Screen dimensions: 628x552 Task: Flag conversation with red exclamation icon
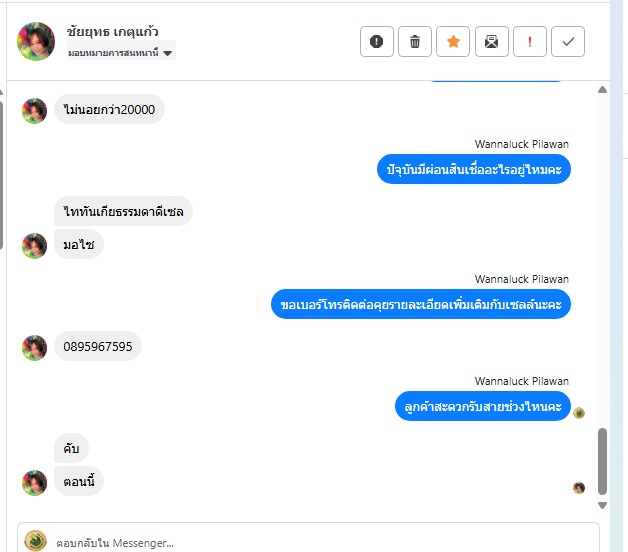[530, 42]
